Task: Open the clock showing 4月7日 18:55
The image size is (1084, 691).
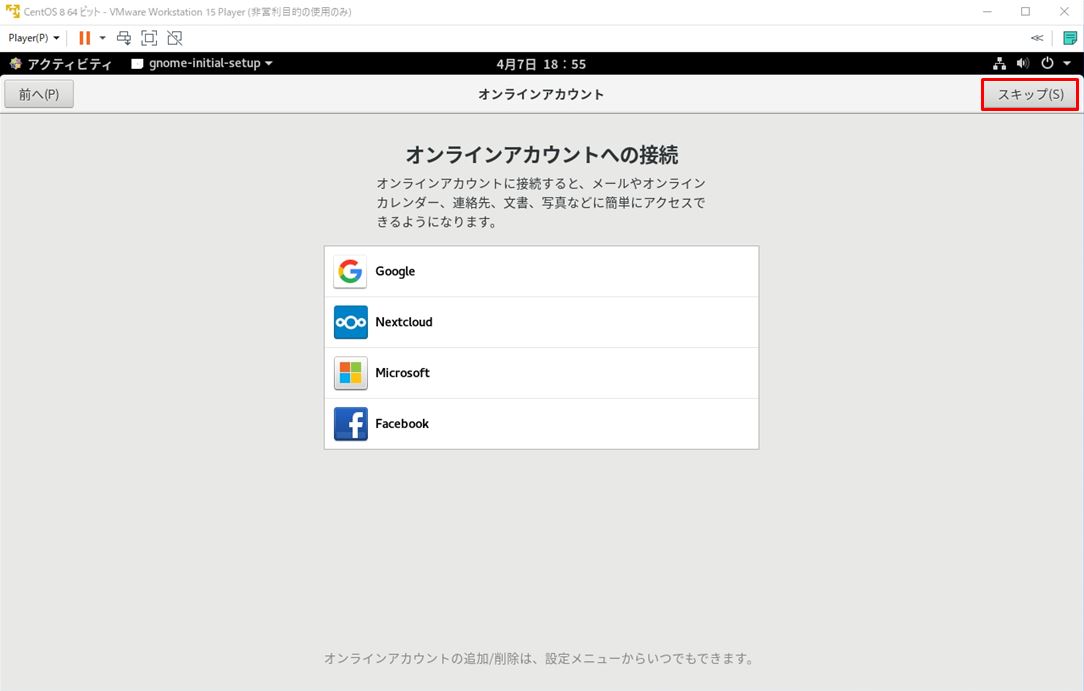Action: point(541,64)
